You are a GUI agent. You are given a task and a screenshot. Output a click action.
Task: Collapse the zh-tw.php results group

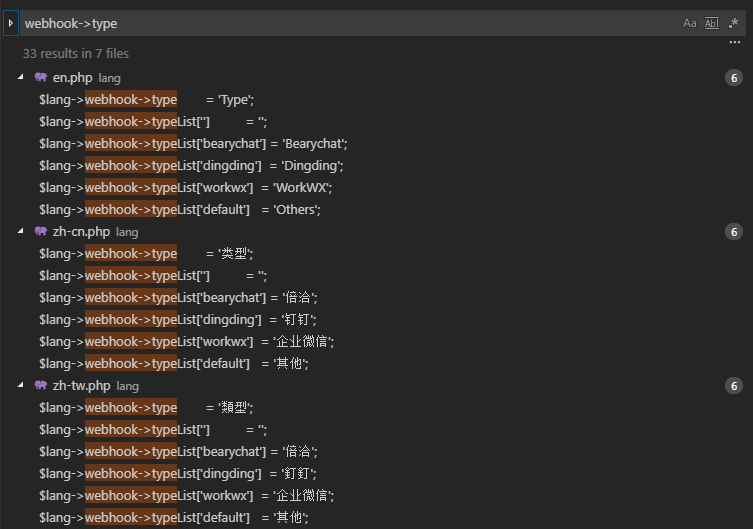(x=21, y=385)
